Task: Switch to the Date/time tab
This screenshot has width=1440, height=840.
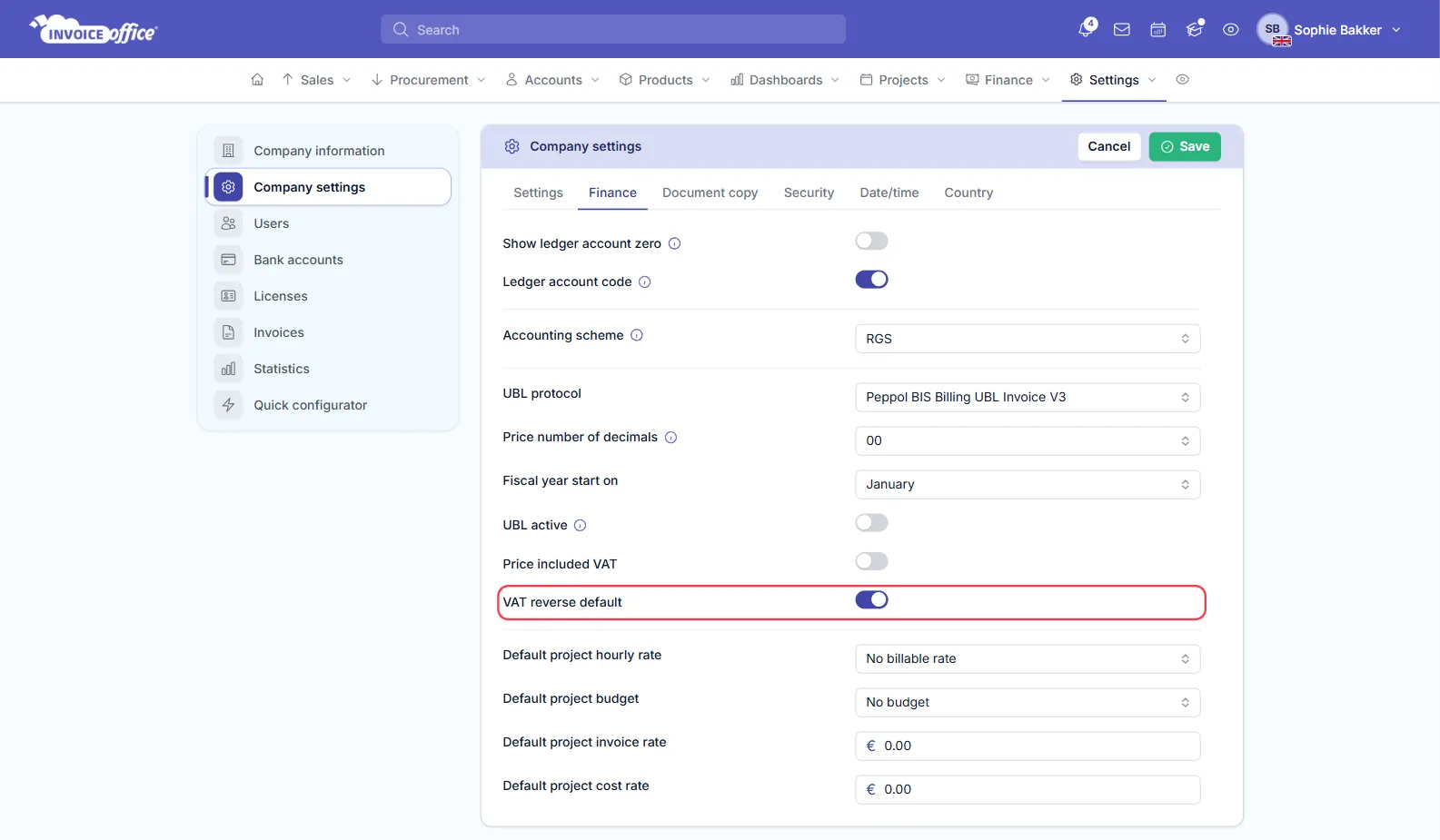Action: [x=889, y=193]
